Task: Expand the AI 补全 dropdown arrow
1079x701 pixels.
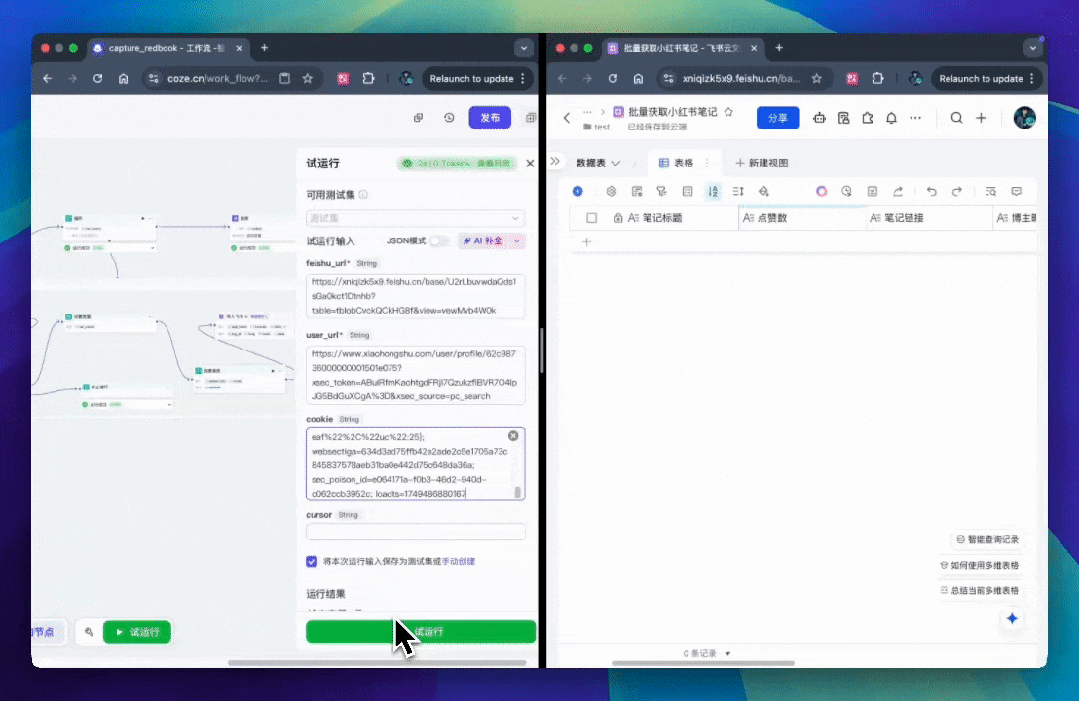Action: click(517, 241)
